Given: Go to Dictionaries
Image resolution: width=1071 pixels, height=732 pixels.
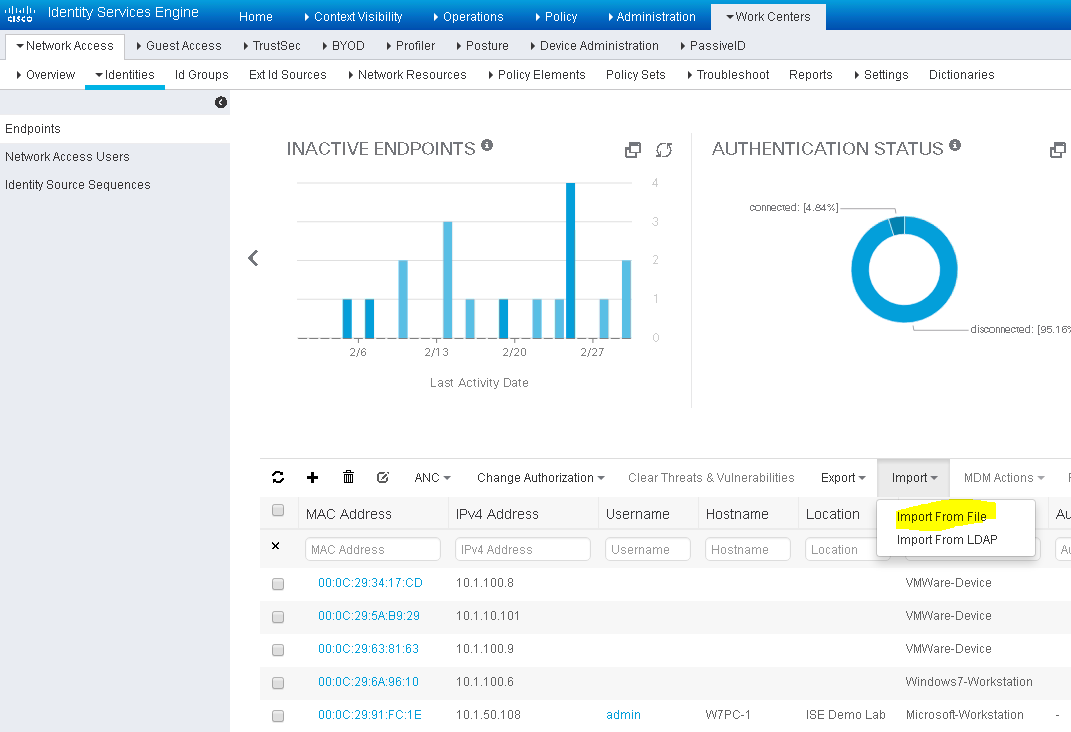Looking at the screenshot, I should (x=962, y=74).
